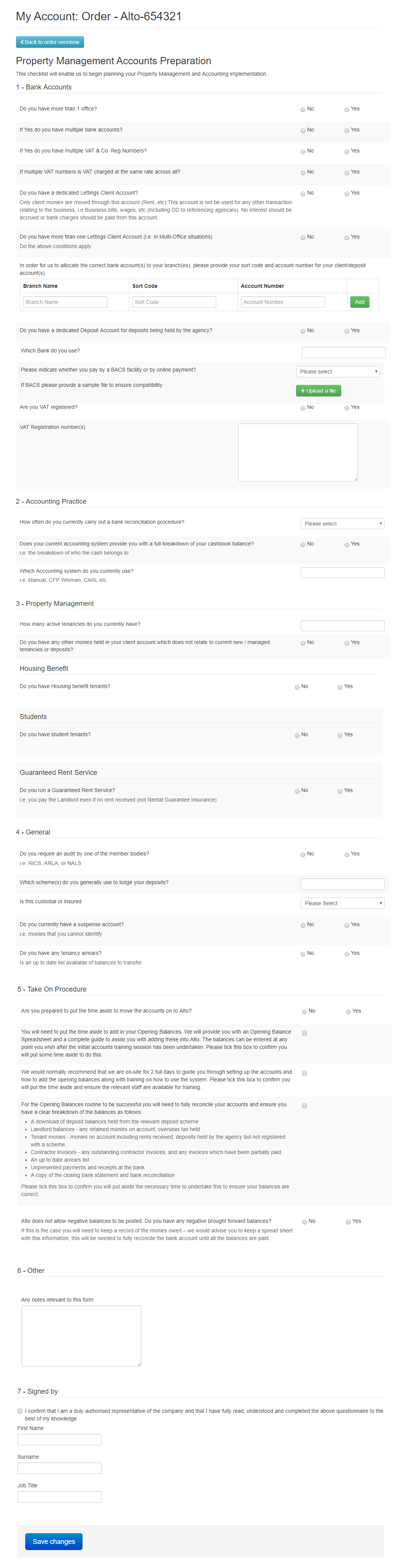Select No for Housing benefit tenants
Viewport: 400px width, 1568px height.
297,687
